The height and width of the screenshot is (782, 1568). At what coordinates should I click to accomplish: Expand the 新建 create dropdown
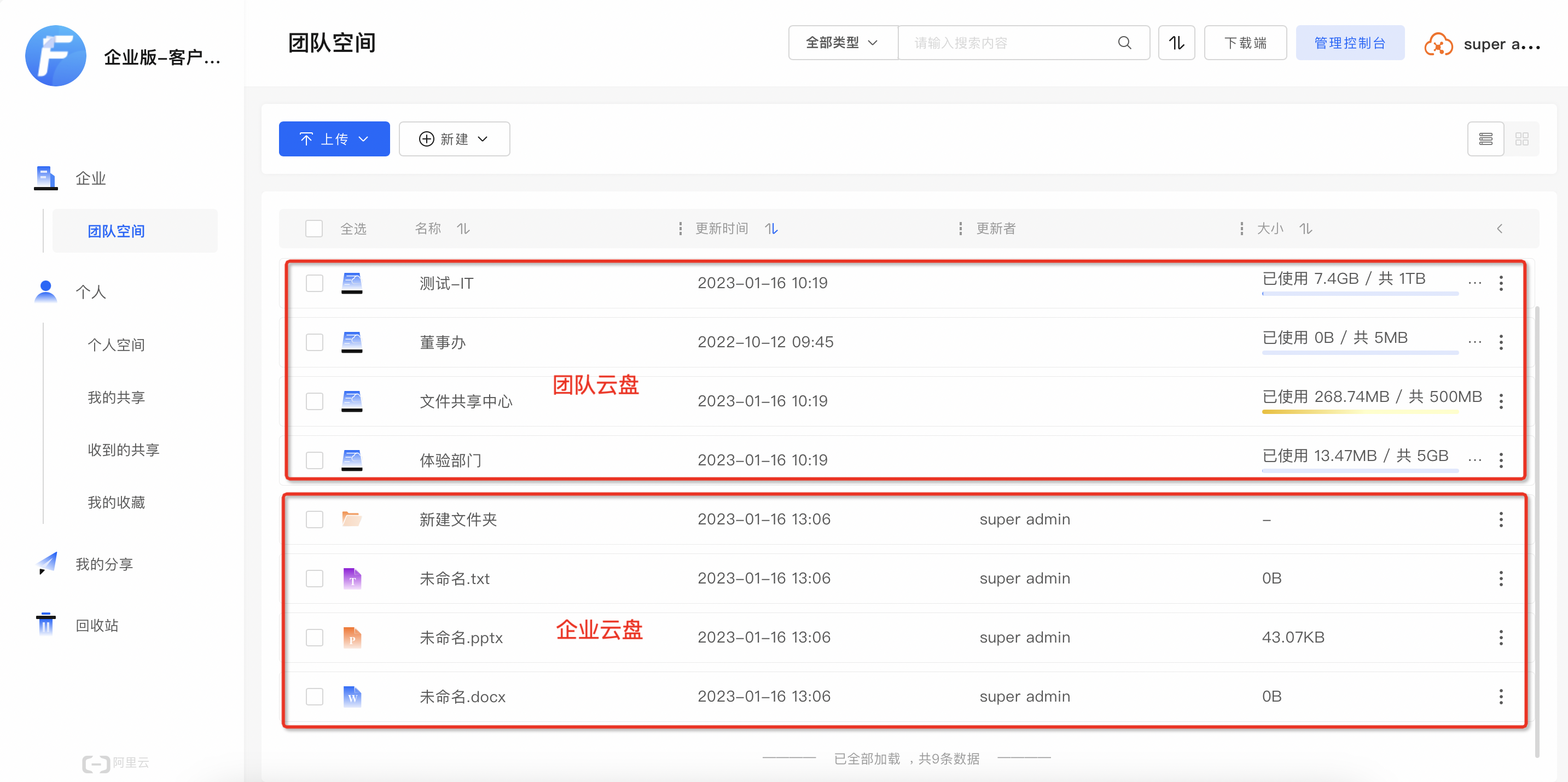[x=454, y=139]
